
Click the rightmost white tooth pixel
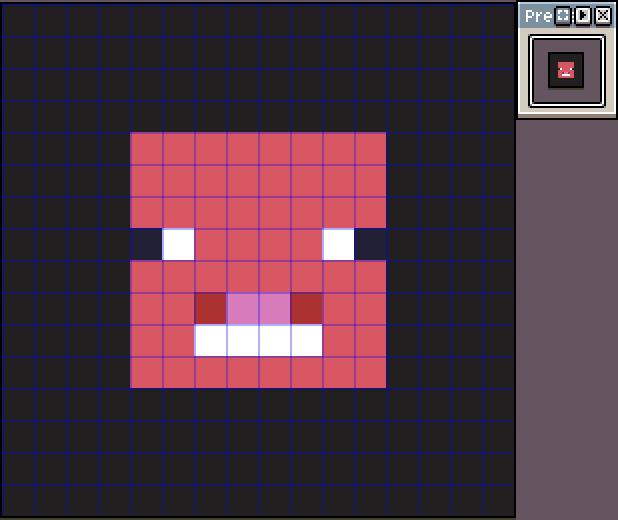[307, 341]
